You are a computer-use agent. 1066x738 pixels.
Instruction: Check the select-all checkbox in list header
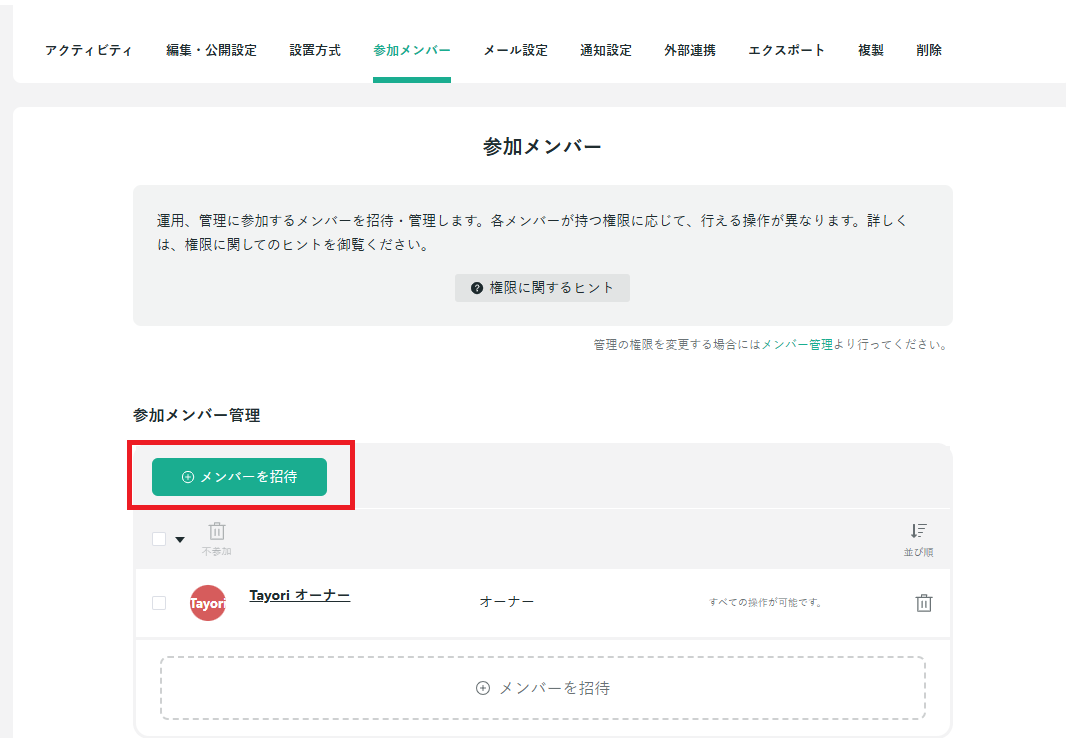tap(157, 538)
